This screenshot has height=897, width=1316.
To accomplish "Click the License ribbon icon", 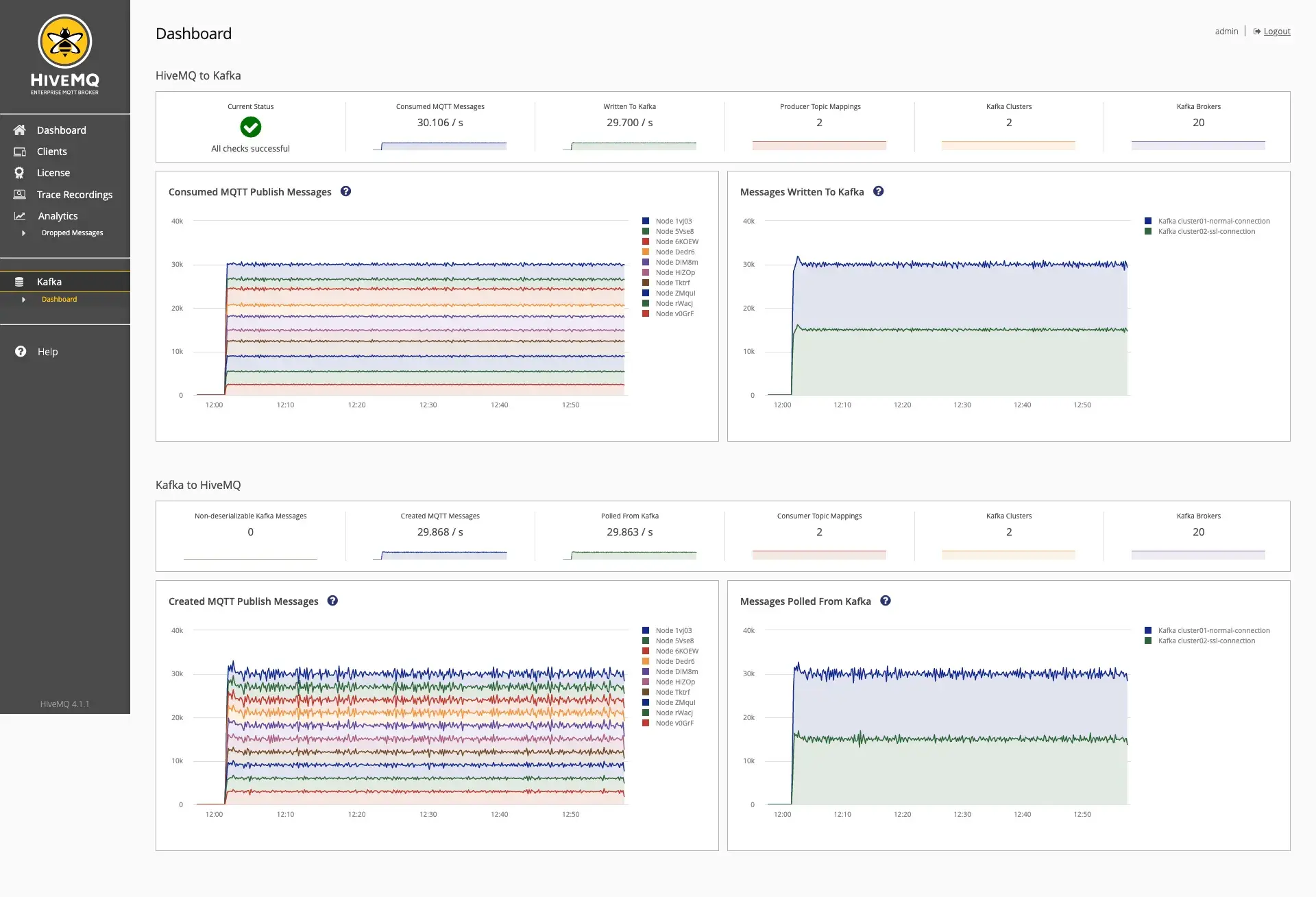I will (x=19, y=173).
